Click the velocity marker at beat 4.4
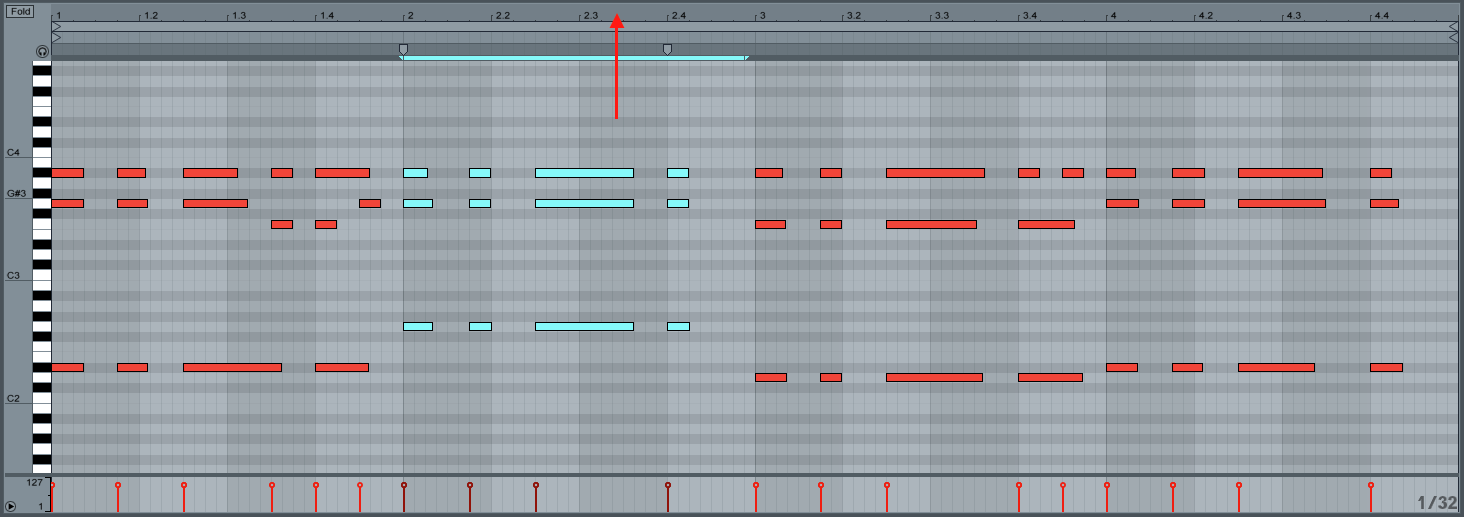 (1371, 485)
